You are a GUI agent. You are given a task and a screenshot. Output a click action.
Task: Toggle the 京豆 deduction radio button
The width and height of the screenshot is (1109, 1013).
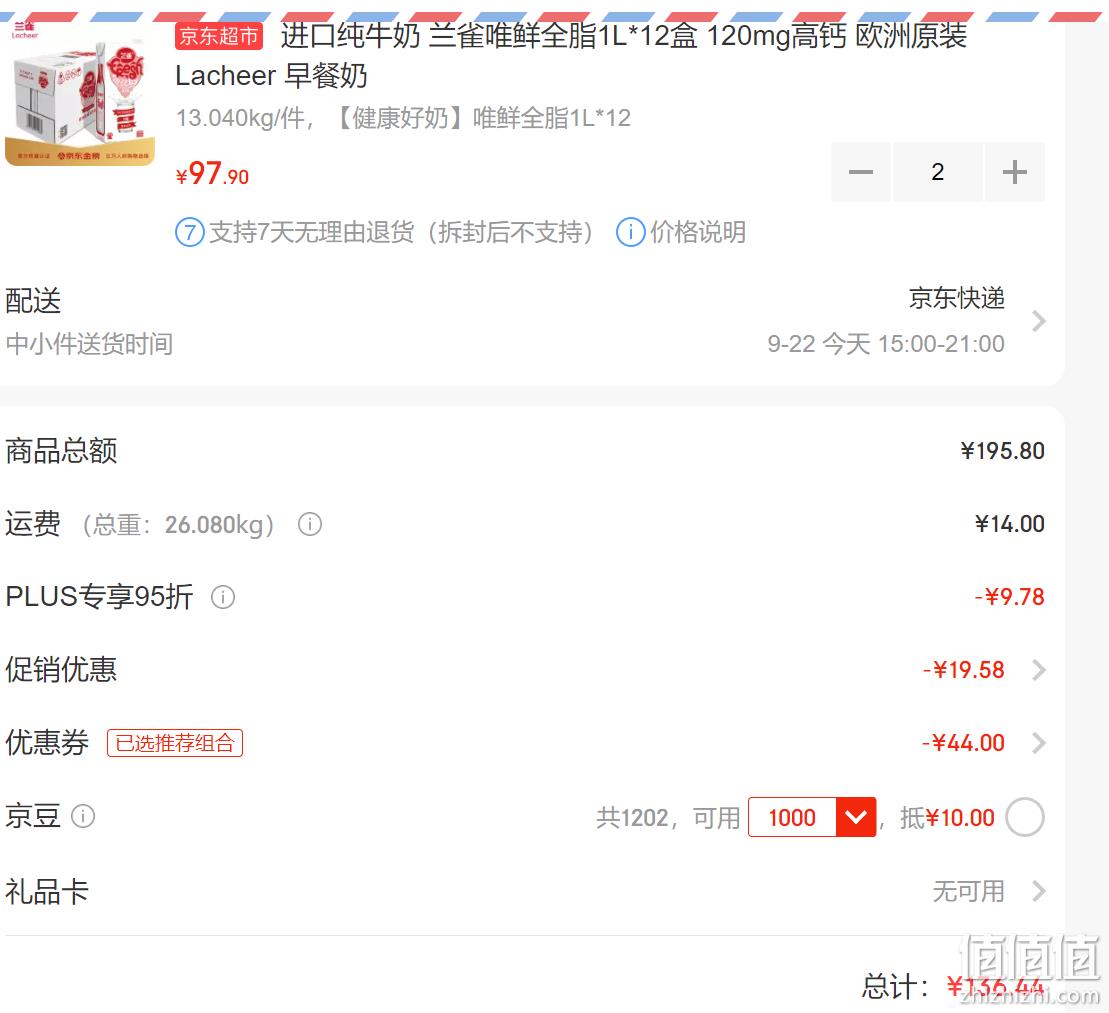coord(1025,817)
